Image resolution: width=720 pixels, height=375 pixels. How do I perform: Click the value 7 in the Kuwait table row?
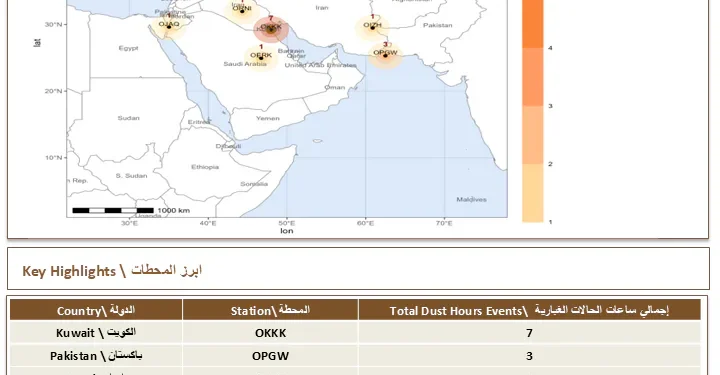tap(529, 333)
